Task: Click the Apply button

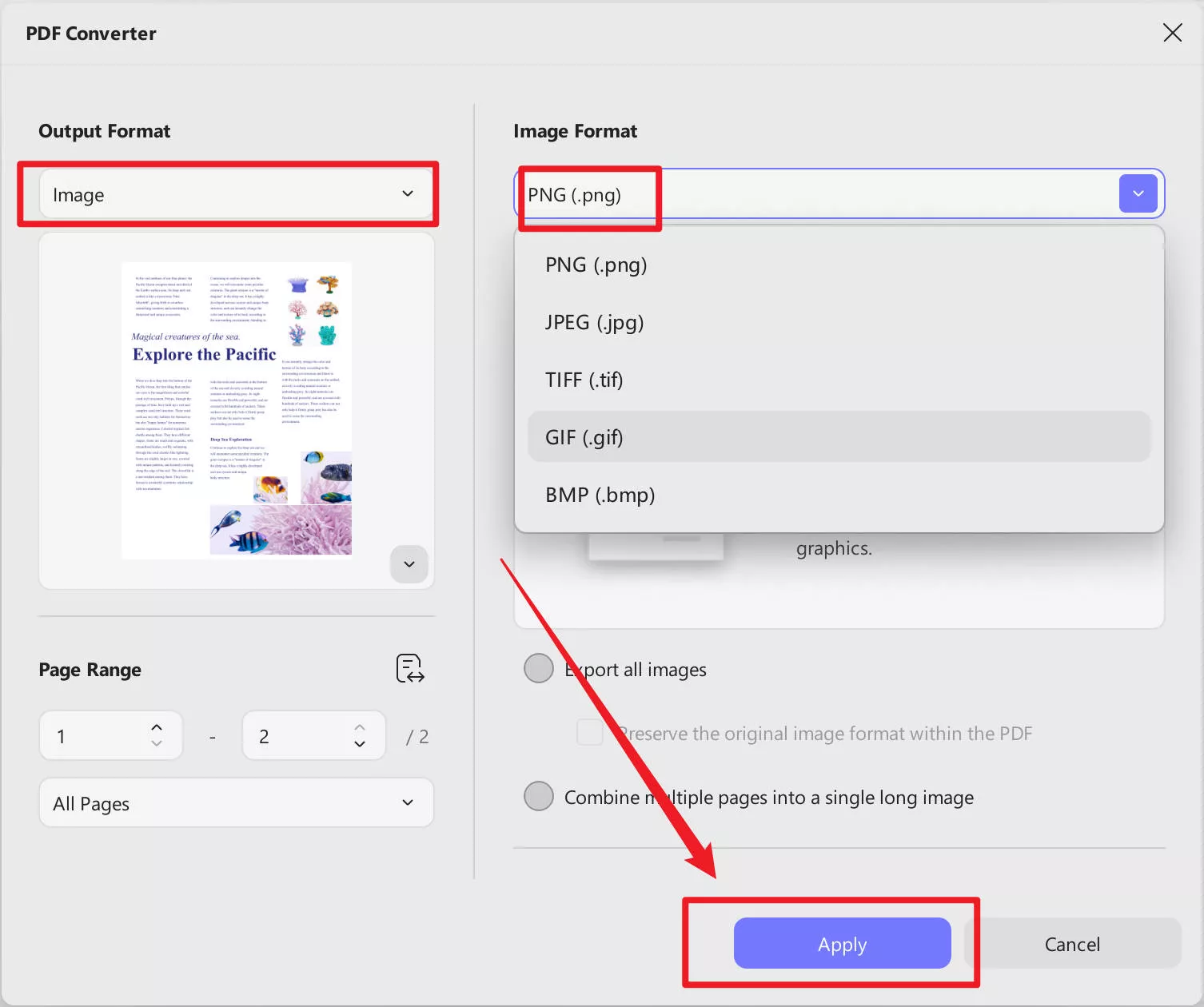Action: [x=842, y=943]
